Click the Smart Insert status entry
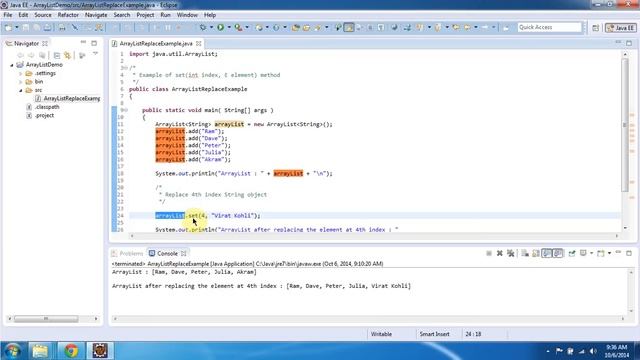This screenshot has height=360, width=640. coord(434,334)
